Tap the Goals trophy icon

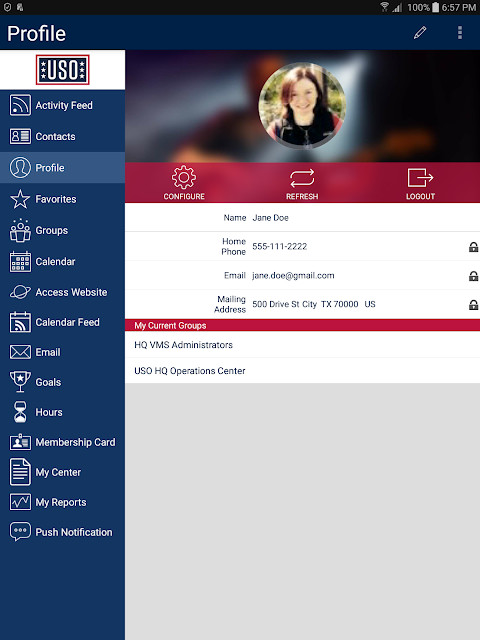20,382
